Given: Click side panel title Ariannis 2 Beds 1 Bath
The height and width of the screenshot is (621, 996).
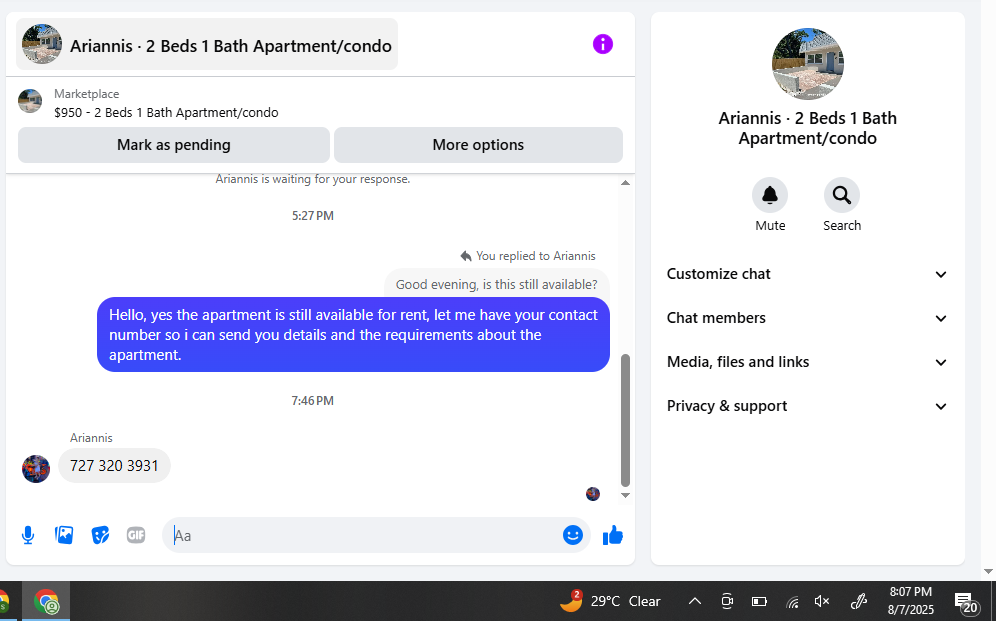Looking at the screenshot, I should 807,128.
